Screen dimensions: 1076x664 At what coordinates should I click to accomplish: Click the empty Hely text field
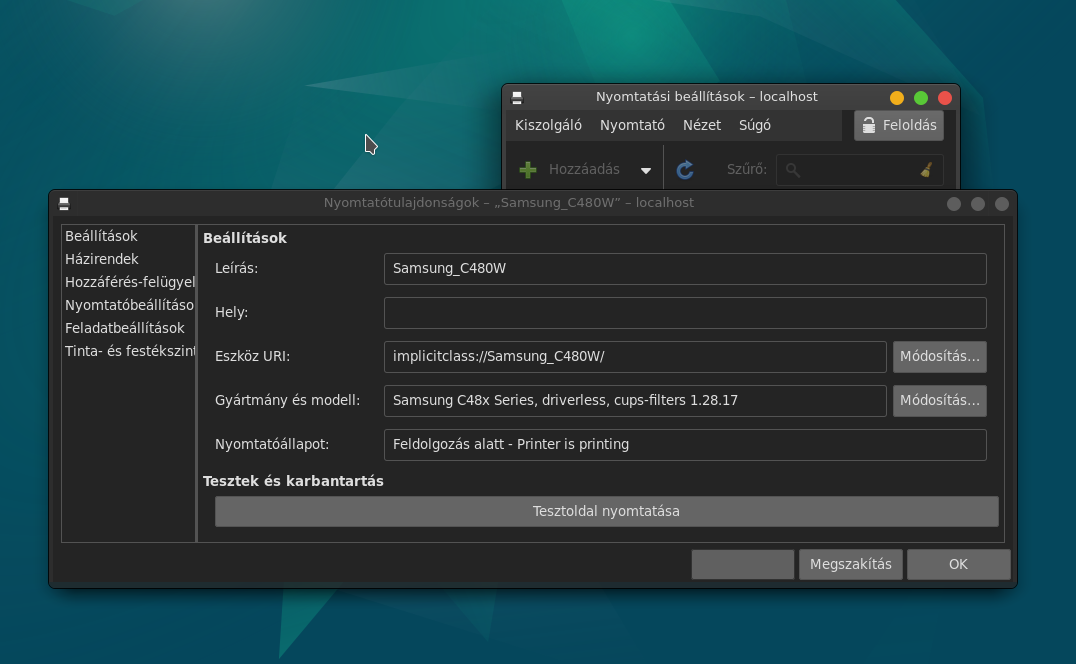point(685,313)
